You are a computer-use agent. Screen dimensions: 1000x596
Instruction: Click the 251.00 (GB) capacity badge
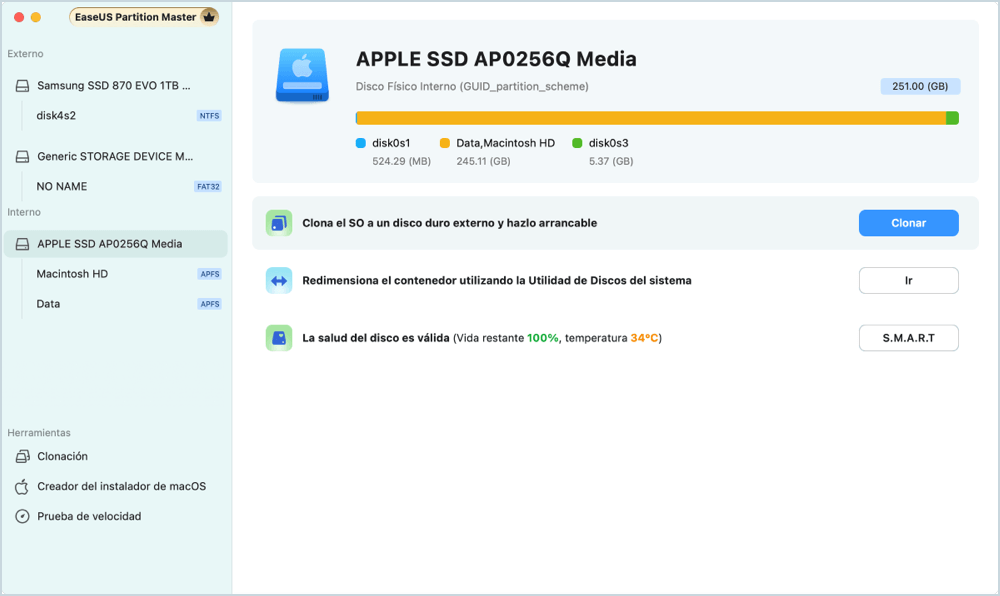[920, 86]
